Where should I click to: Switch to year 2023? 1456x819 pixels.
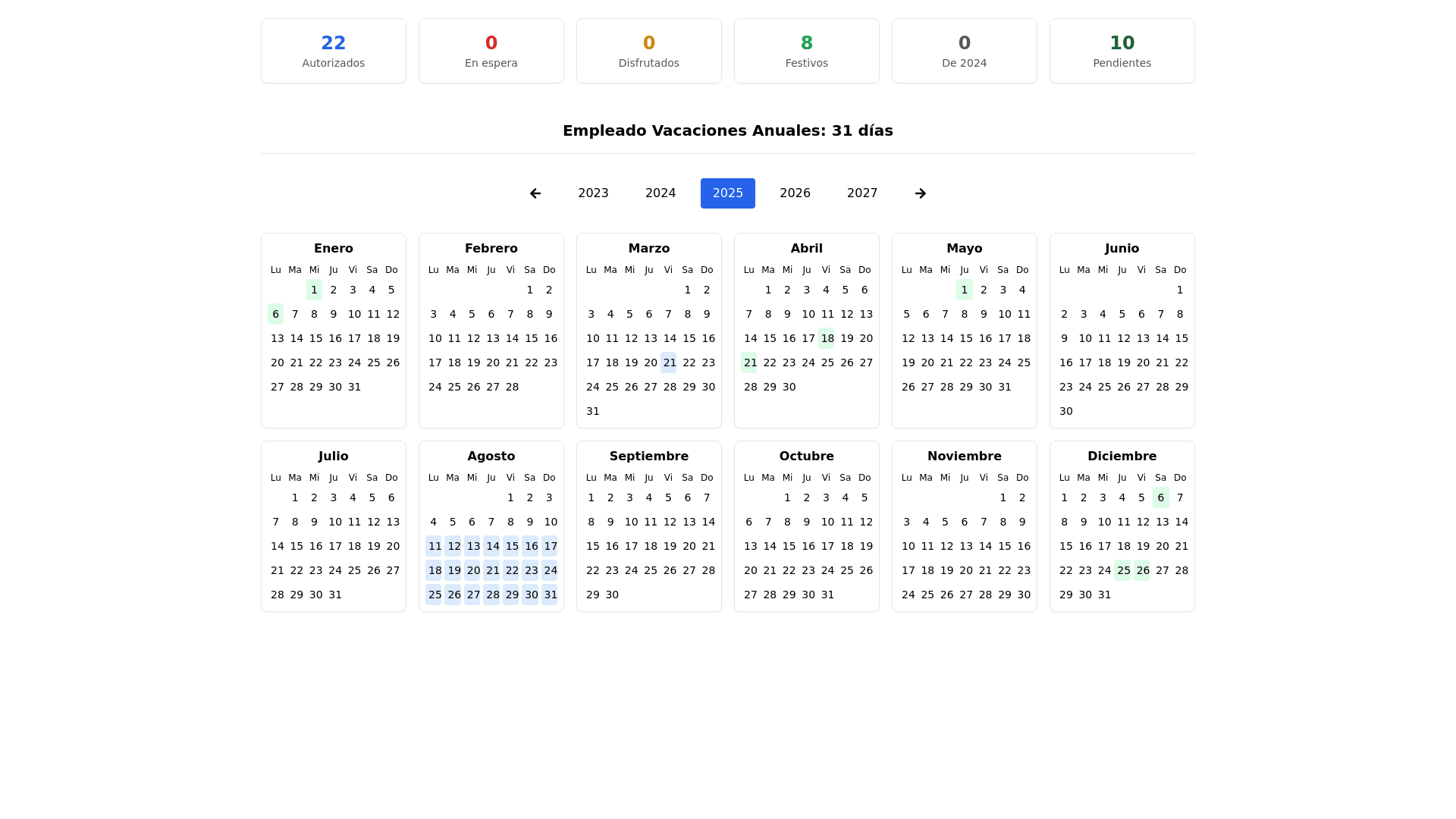pyautogui.click(x=593, y=193)
